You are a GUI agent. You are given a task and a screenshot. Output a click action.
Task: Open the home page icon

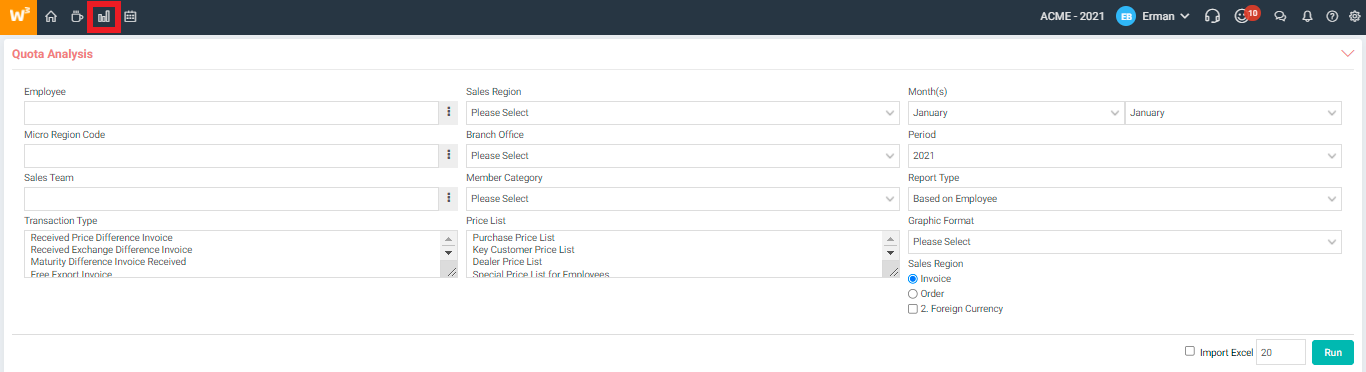[x=51, y=16]
